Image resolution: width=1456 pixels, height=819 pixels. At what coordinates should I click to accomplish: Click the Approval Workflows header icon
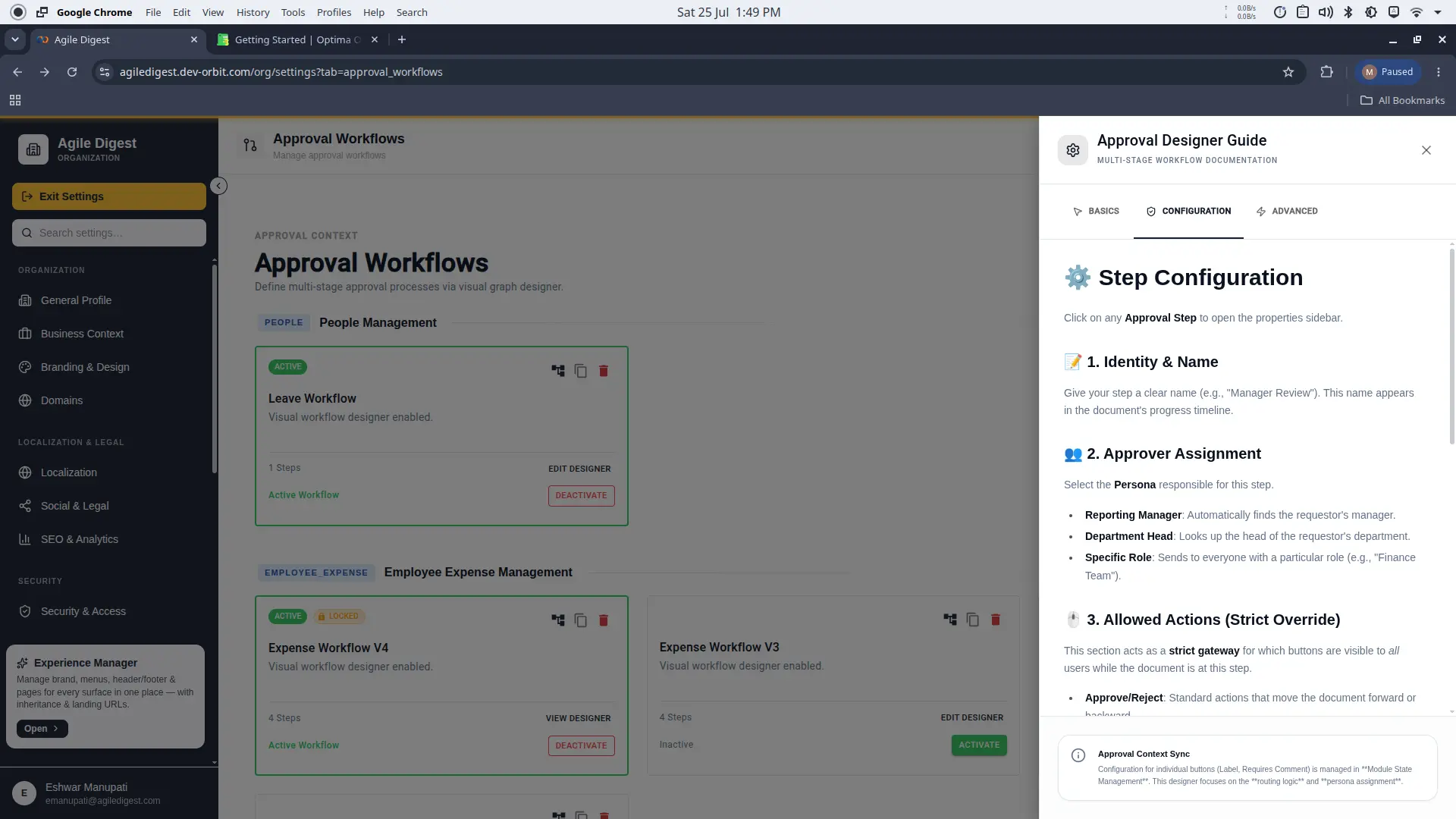point(250,145)
